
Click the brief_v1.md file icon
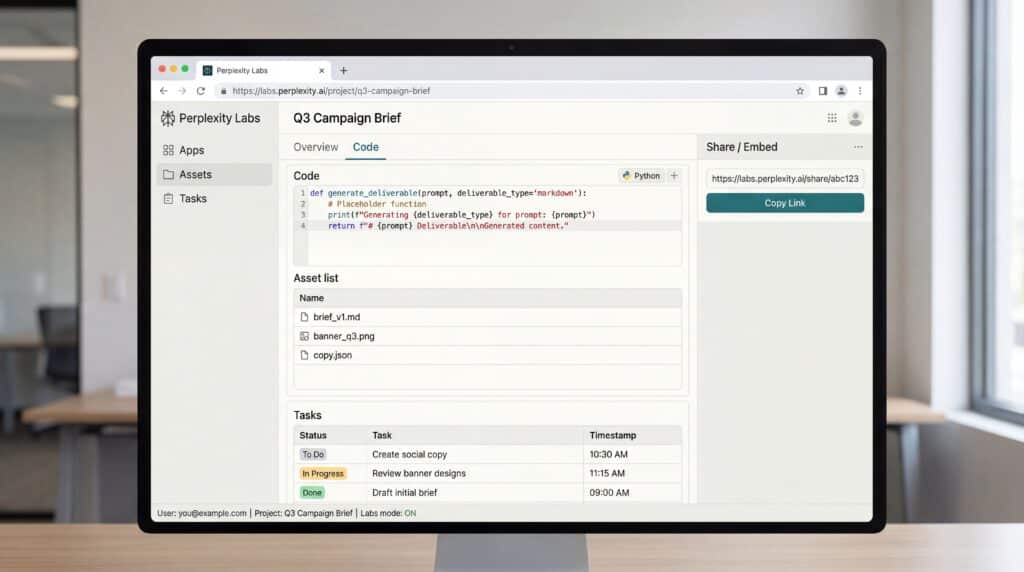tap(304, 317)
